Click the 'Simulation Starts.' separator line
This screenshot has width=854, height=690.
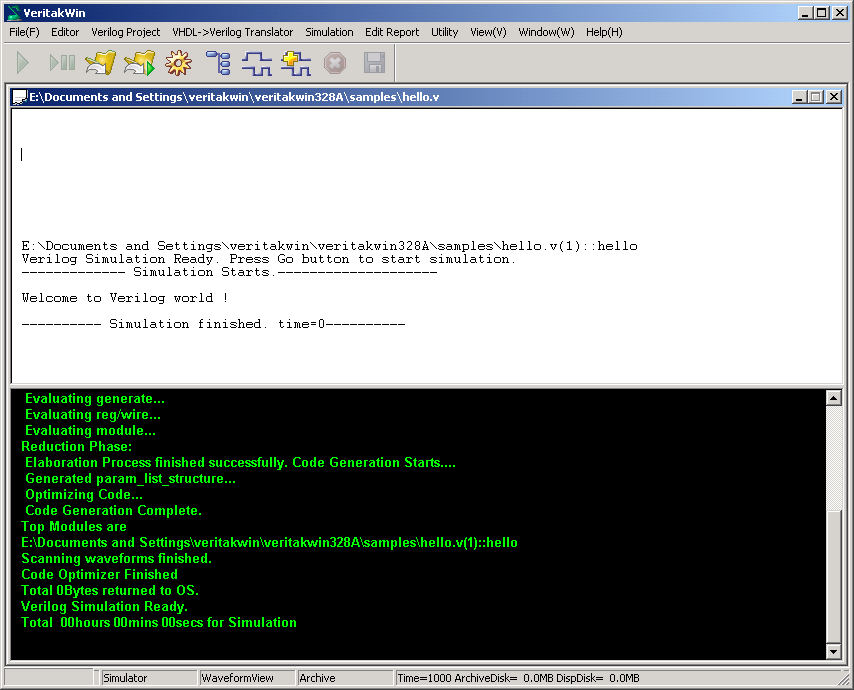(229, 272)
